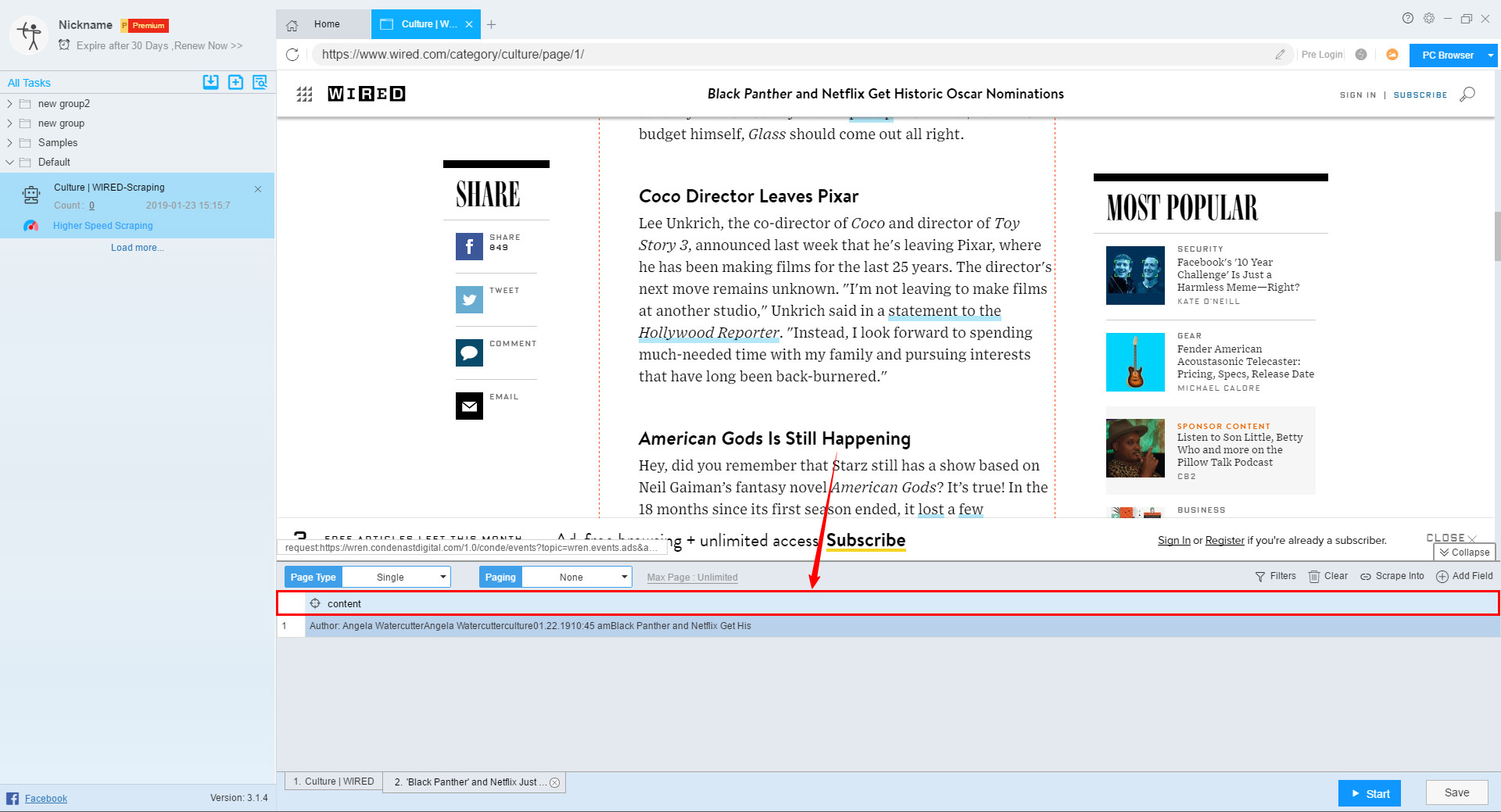The width and height of the screenshot is (1501, 812).
Task: Click the Home tab house icon
Action: pyautogui.click(x=292, y=25)
